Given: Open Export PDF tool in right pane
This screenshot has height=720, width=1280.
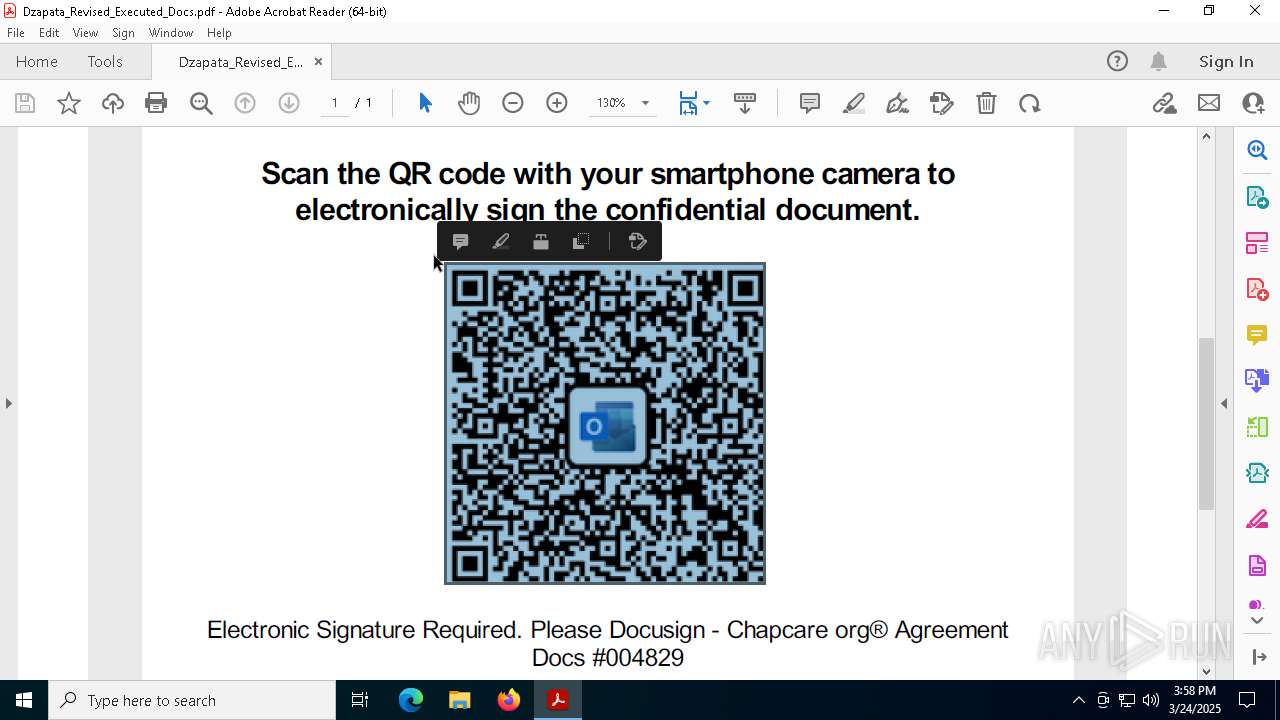Looking at the screenshot, I should click(x=1257, y=197).
